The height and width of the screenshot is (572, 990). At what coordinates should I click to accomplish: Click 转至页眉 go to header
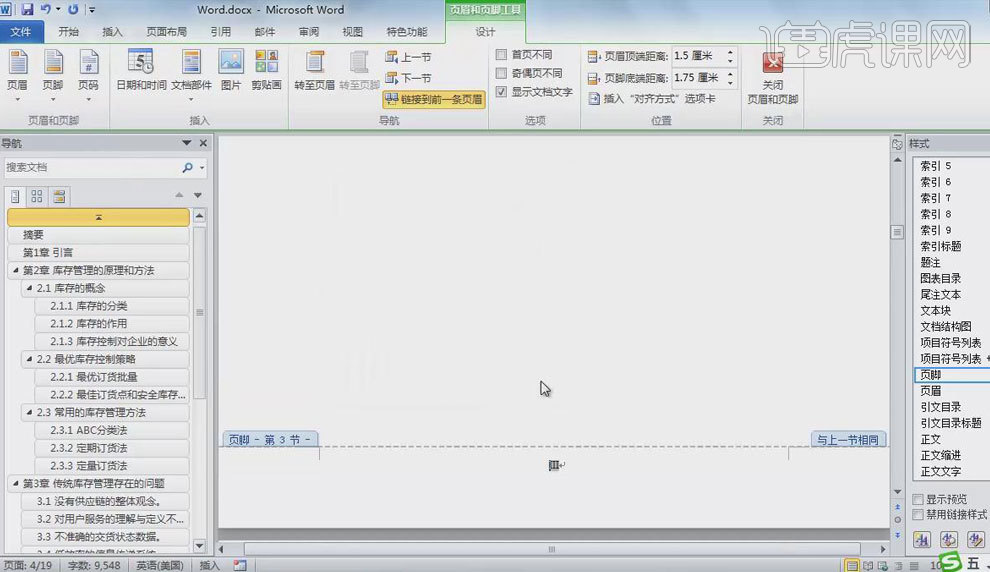tap(314, 71)
